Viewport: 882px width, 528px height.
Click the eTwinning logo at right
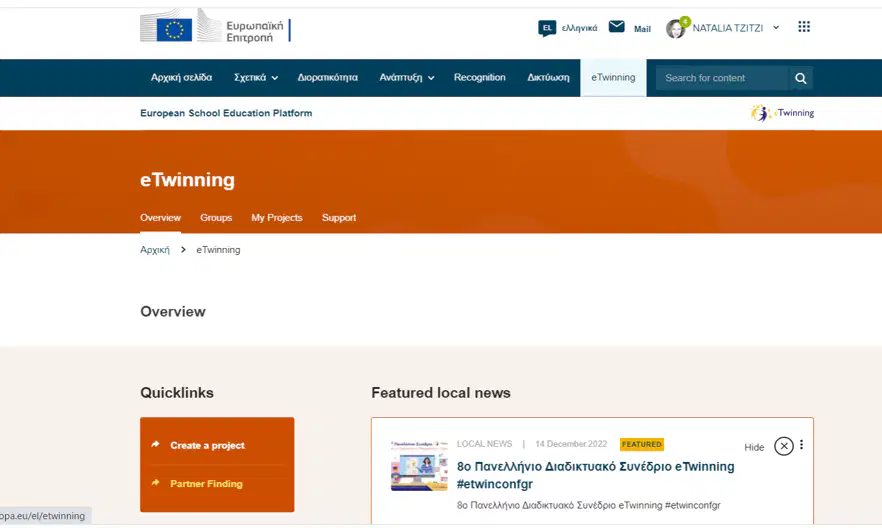pyautogui.click(x=782, y=113)
